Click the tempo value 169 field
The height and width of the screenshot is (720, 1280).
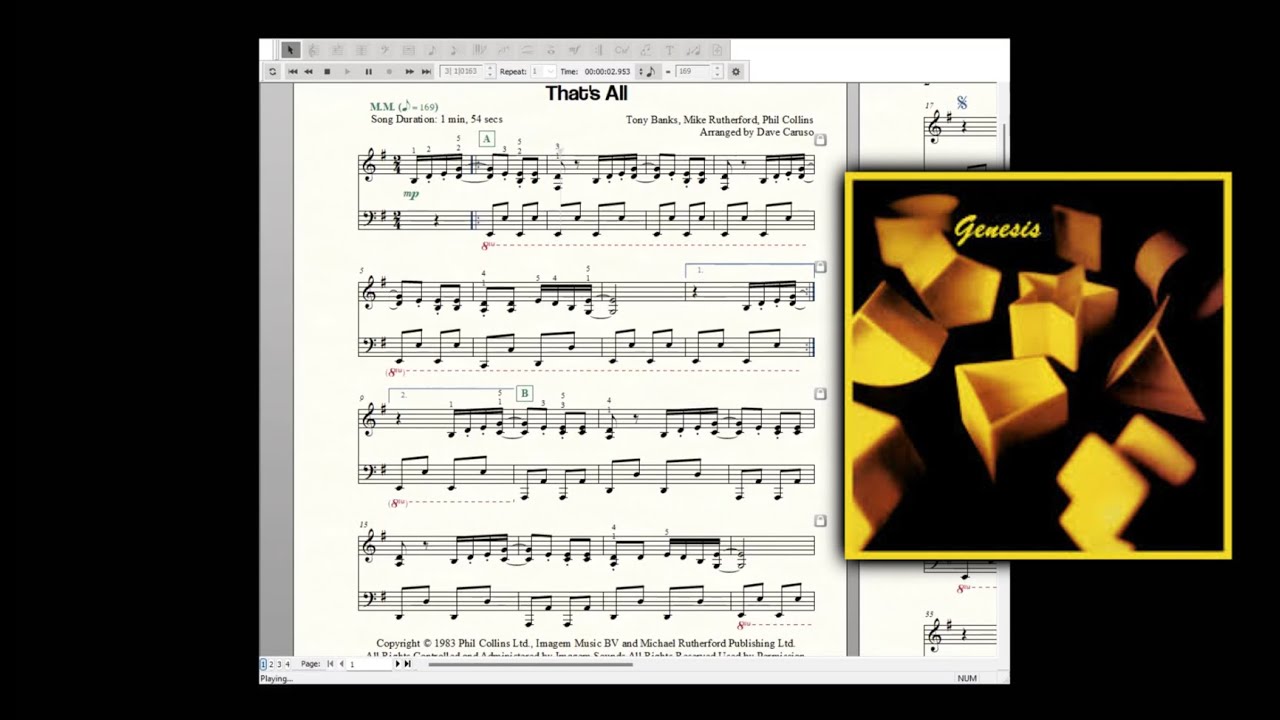pyautogui.click(x=692, y=71)
